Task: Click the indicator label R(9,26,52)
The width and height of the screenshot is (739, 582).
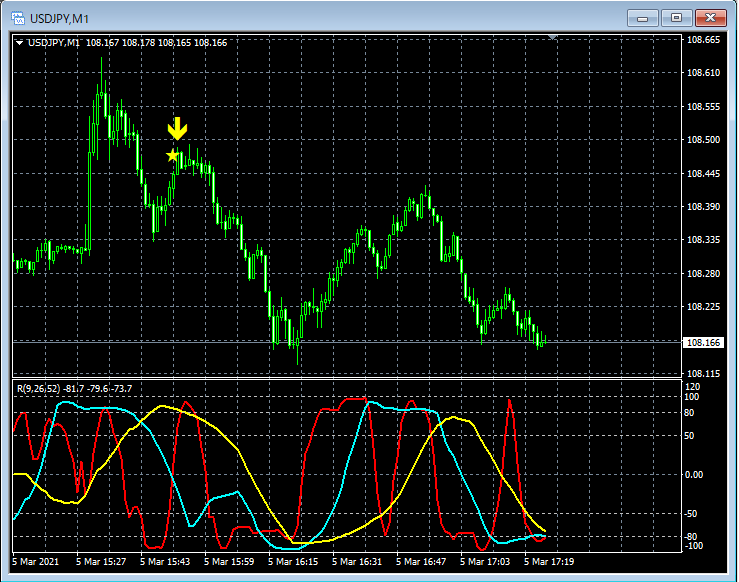Action: pyautogui.click(x=39, y=389)
